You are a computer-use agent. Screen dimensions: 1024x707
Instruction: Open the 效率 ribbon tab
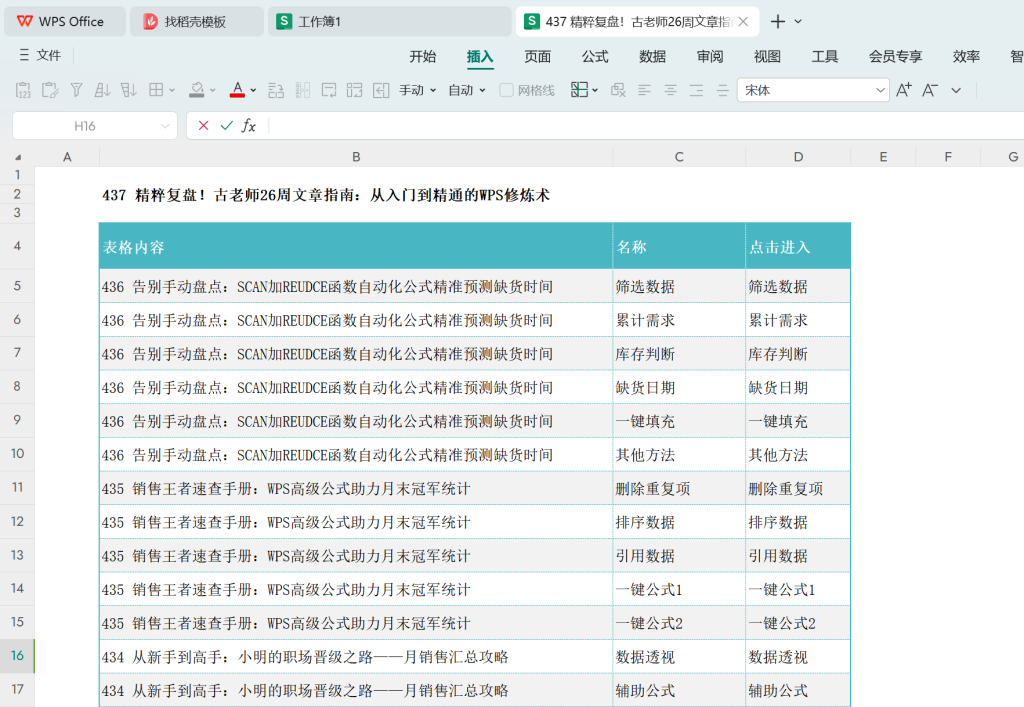966,57
